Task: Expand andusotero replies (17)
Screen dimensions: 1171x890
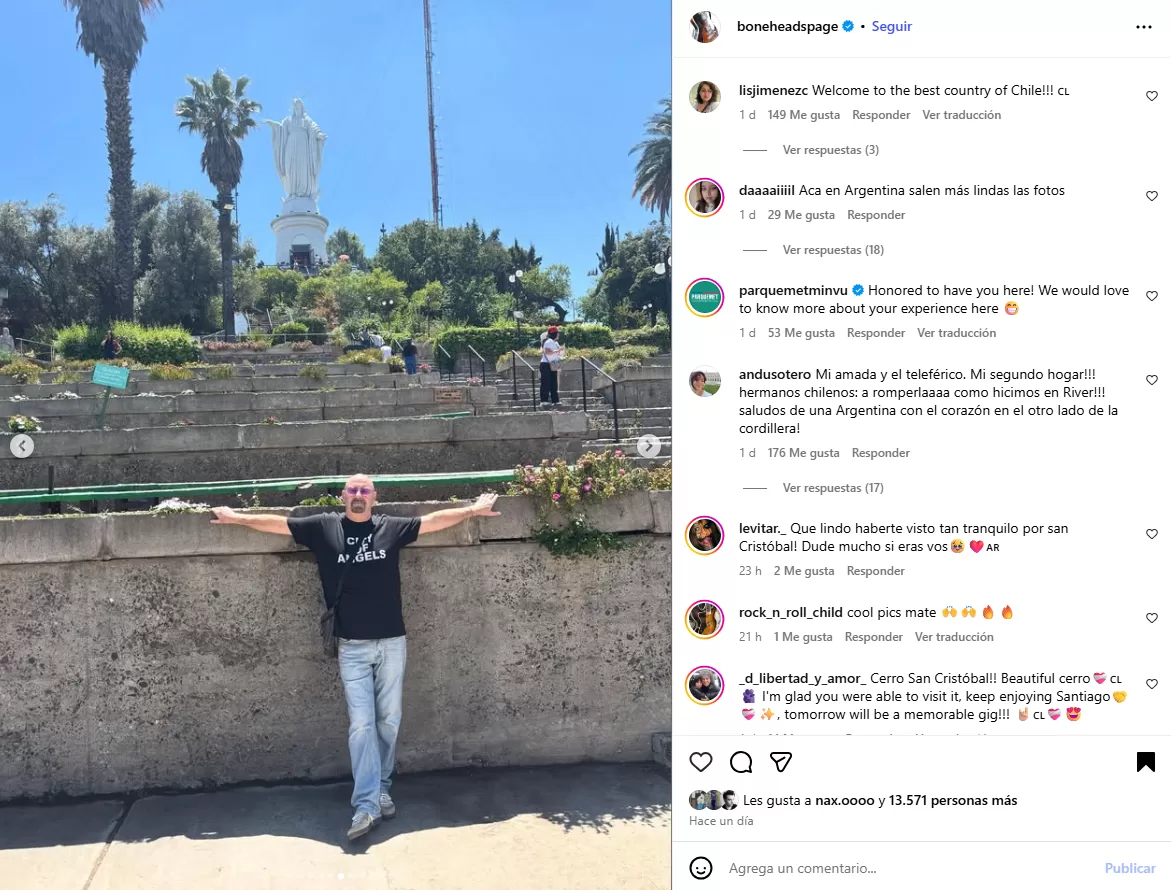Action: 833,488
